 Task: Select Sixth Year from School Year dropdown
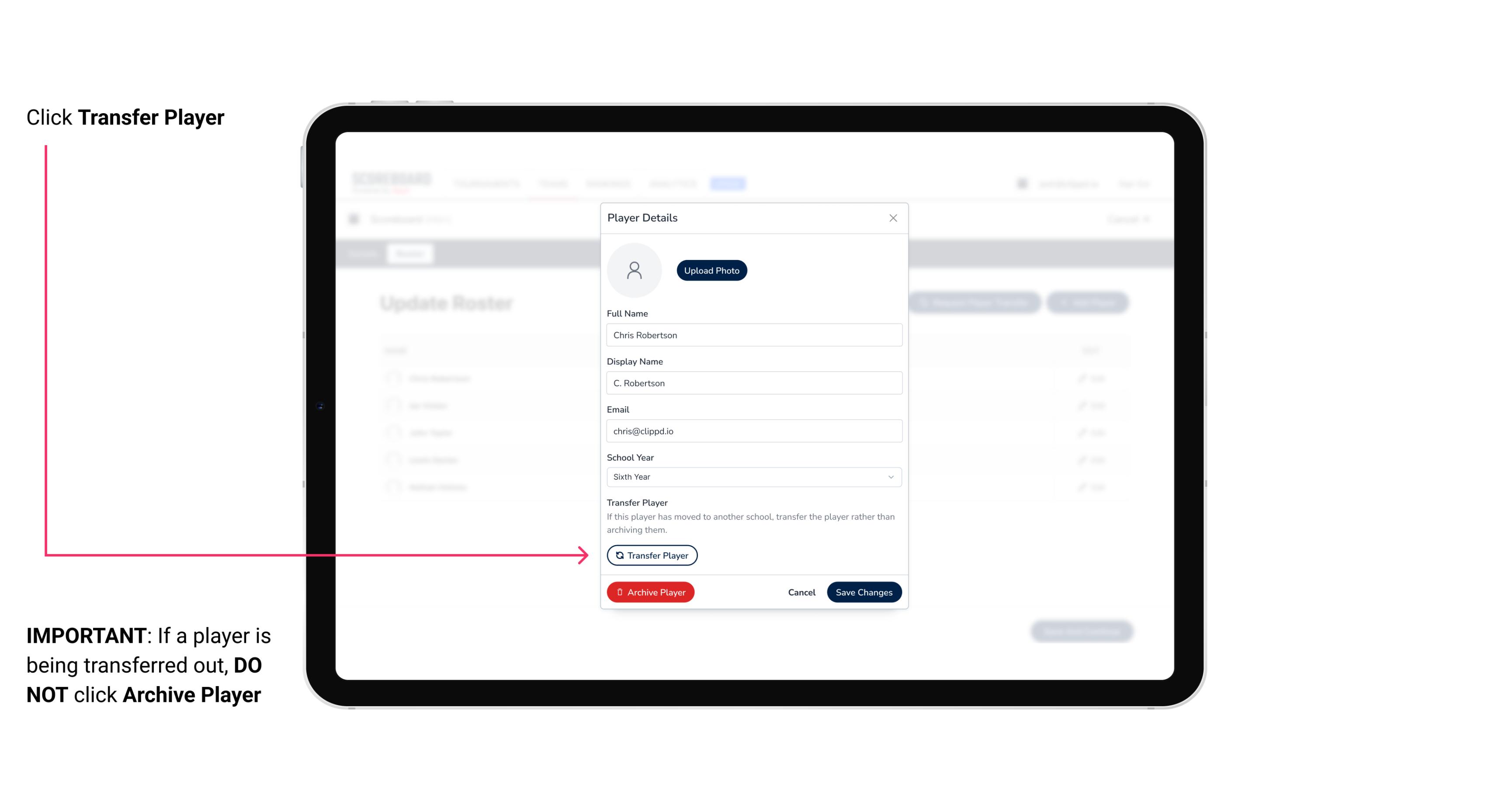point(752,476)
